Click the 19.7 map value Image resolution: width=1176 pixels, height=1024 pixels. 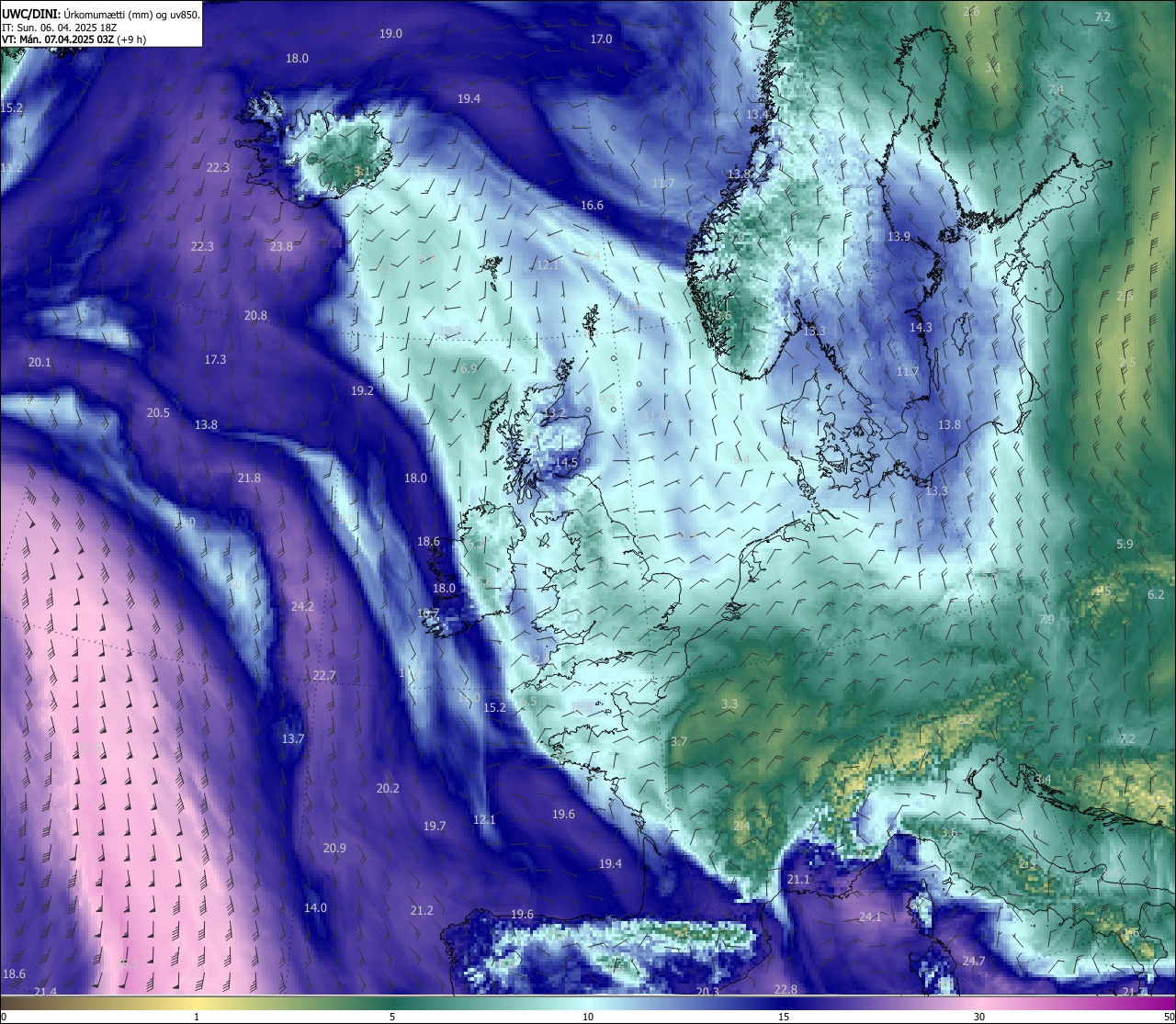435,826
